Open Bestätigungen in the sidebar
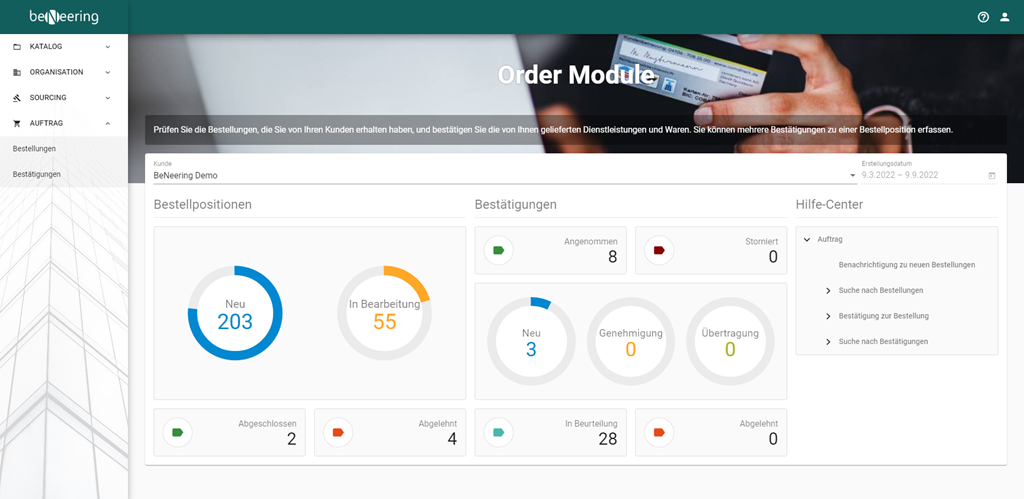Screen dimensions: 1024x499 [37, 174]
